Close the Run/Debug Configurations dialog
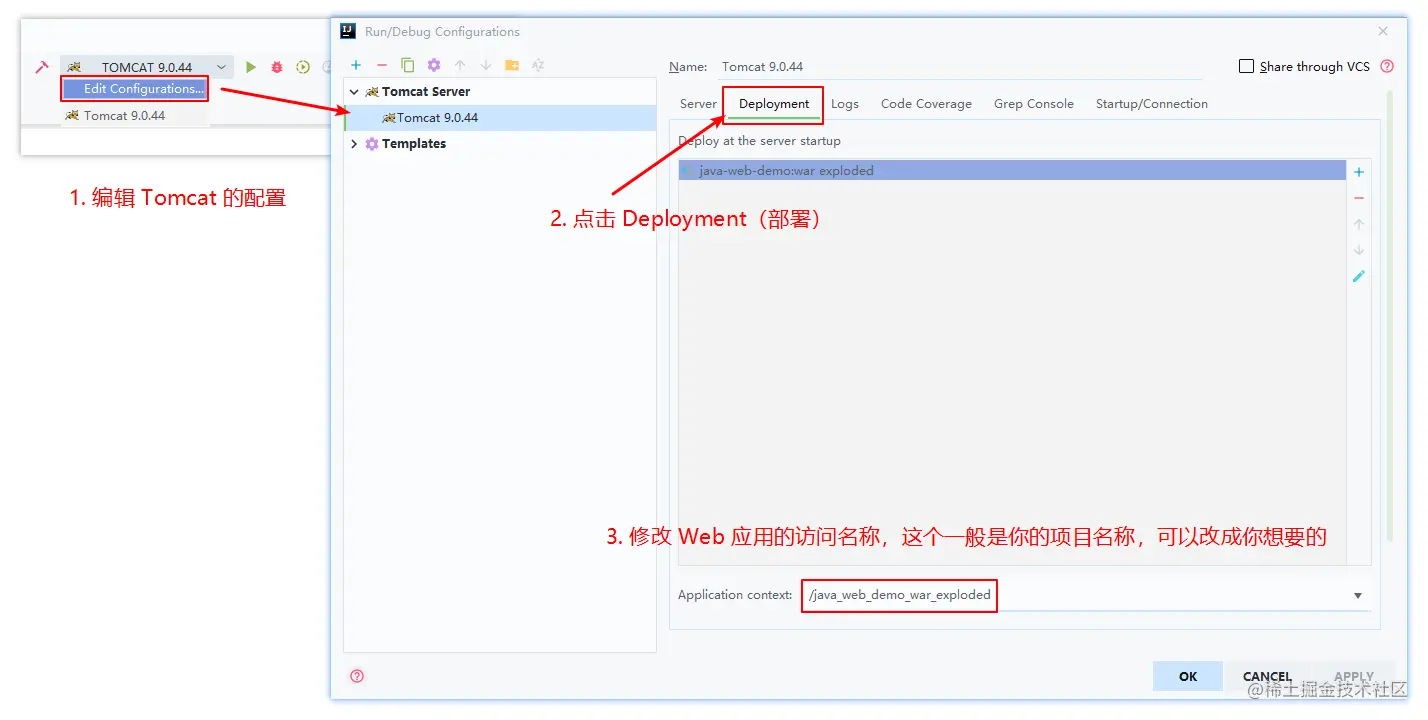1428x720 pixels. pyautogui.click(x=1383, y=31)
